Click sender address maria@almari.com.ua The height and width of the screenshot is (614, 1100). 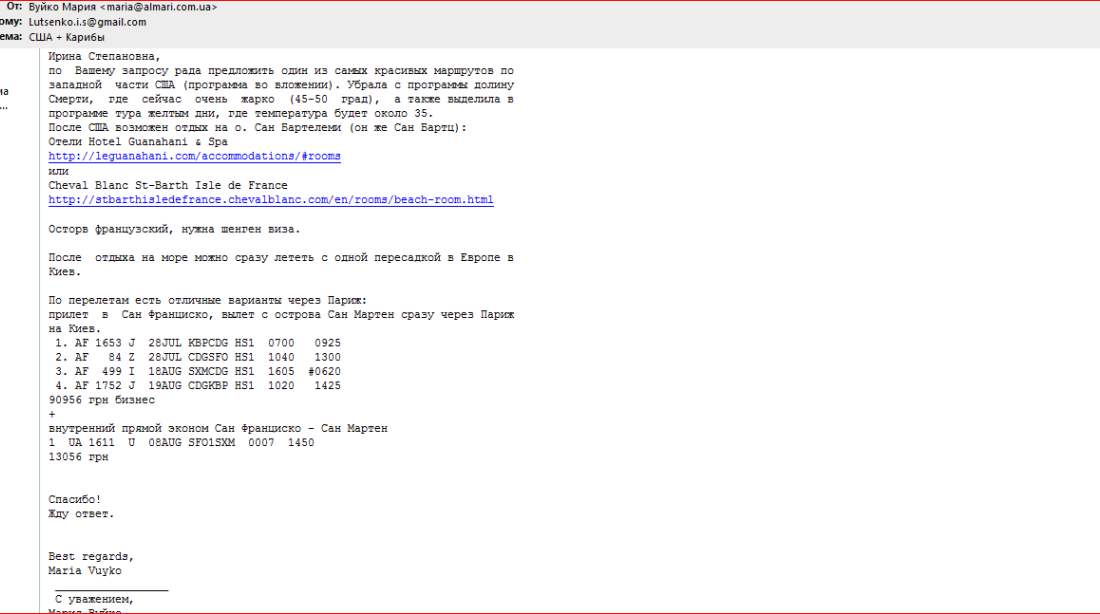point(159,7)
